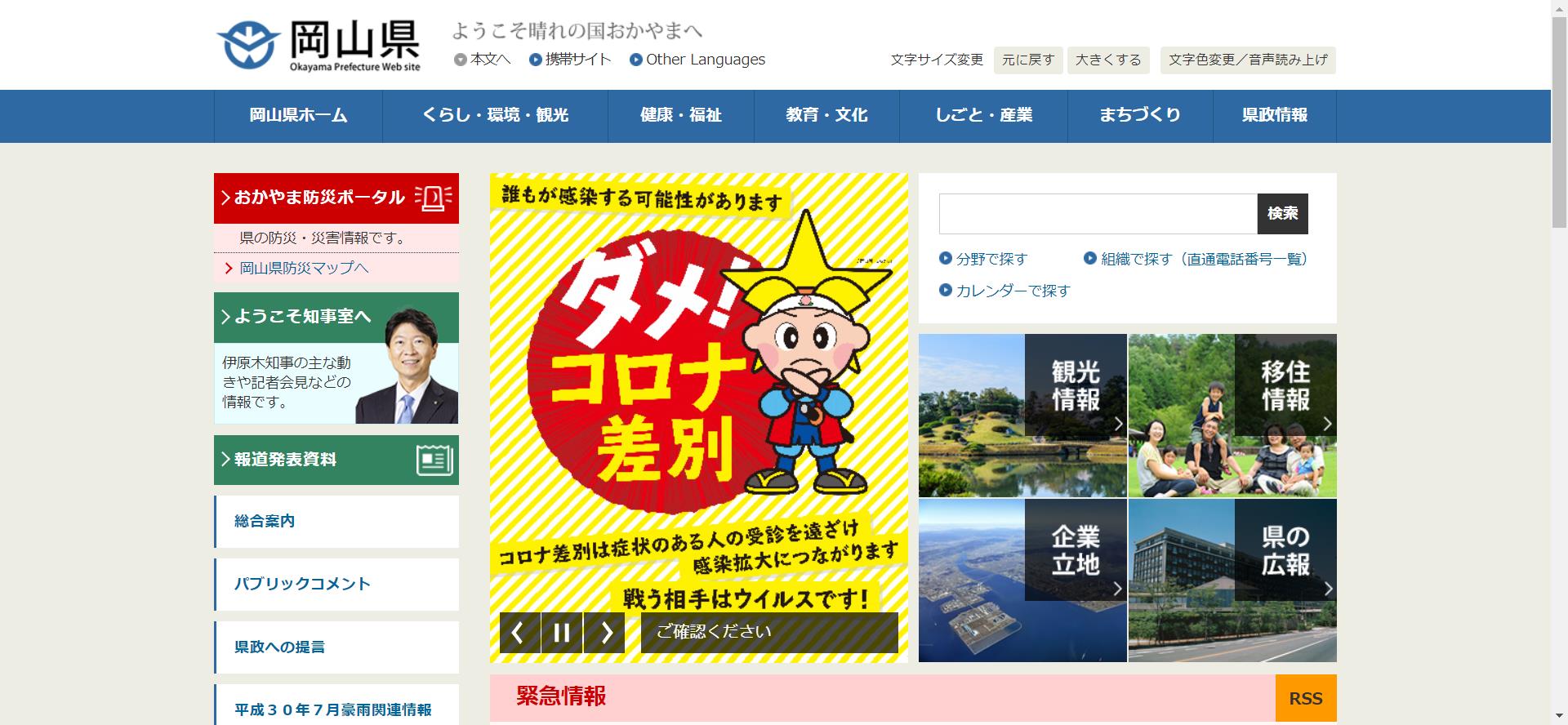This screenshot has height=725, width=1568.
Task: Advance to the next carousel slide
Action: coord(604,632)
